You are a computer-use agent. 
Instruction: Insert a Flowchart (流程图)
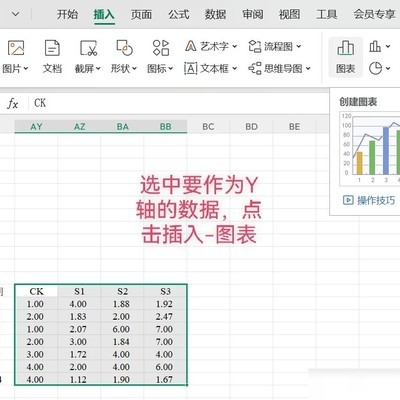click(x=271, y=46)
